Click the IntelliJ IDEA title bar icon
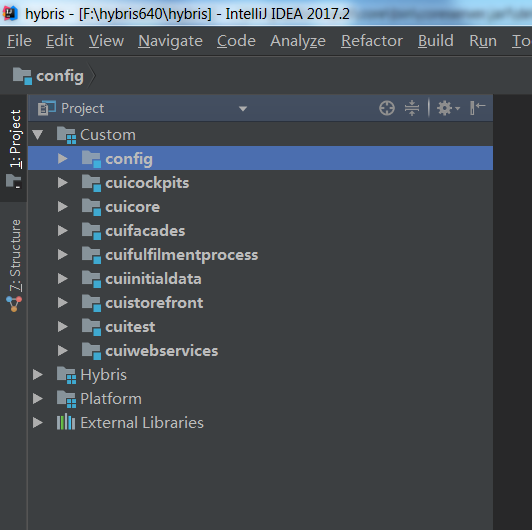This screenshot has width=532, height=530. point(10,14)
